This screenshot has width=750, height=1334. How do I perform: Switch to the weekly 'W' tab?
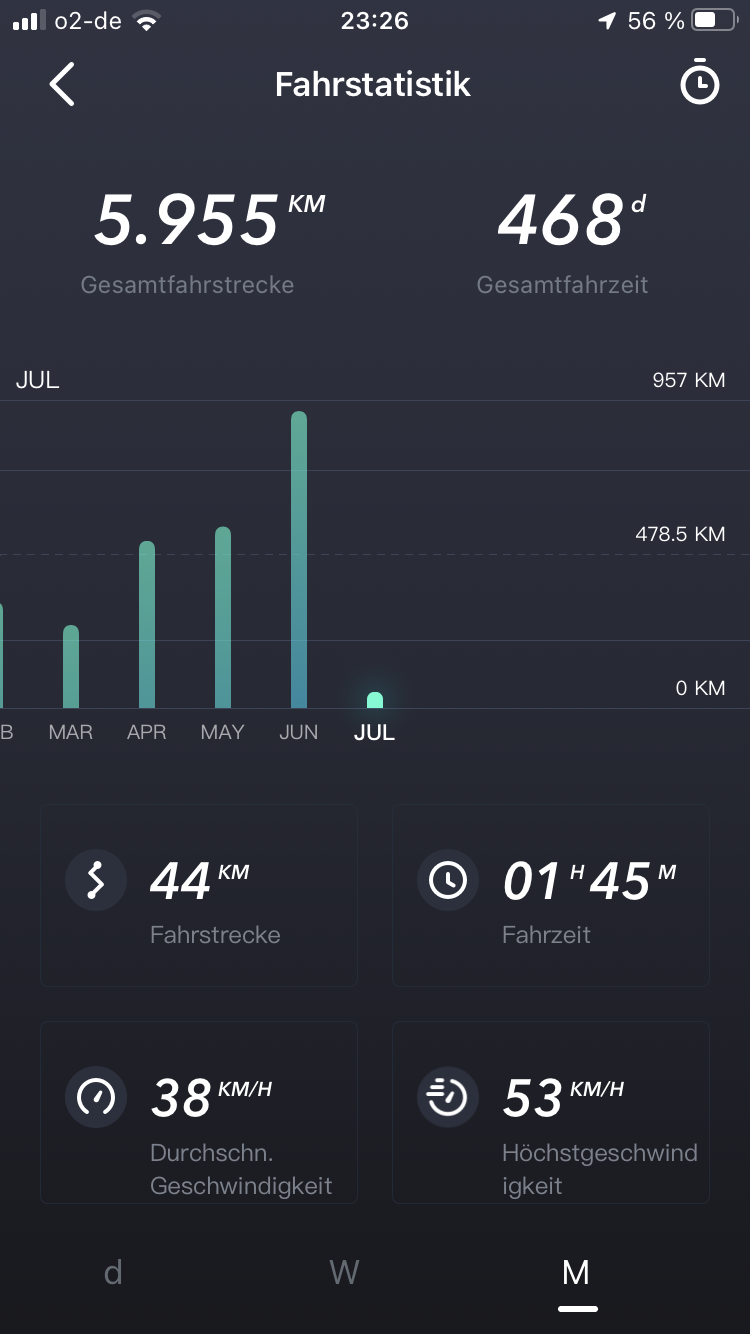[x=344, y=1272]
